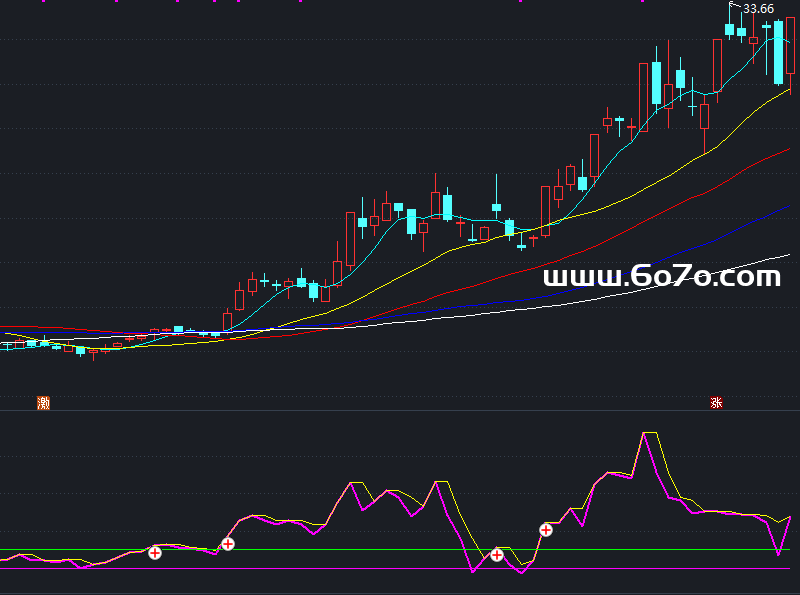Click the 33.66 high price label
The image size is (800, 595).
point(759,9)
